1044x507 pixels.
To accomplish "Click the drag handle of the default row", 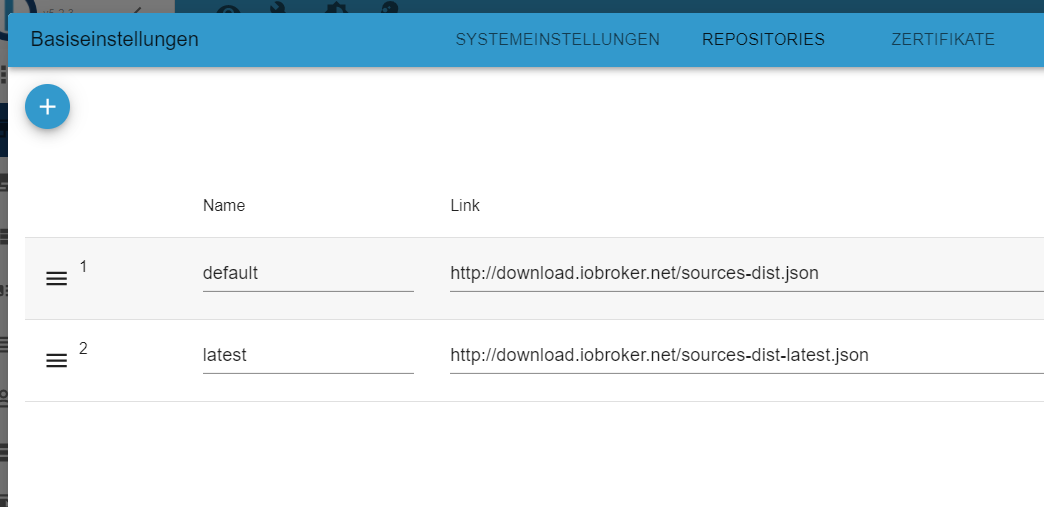I will [57, 279].
